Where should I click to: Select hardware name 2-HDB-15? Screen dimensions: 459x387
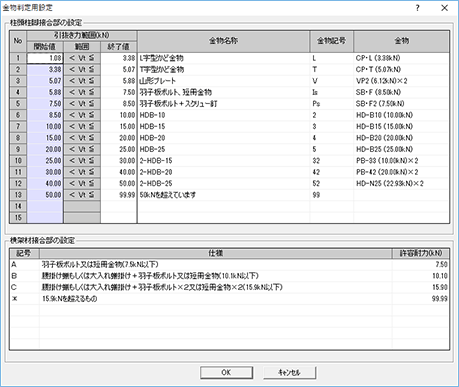click(x=223, y=161)
